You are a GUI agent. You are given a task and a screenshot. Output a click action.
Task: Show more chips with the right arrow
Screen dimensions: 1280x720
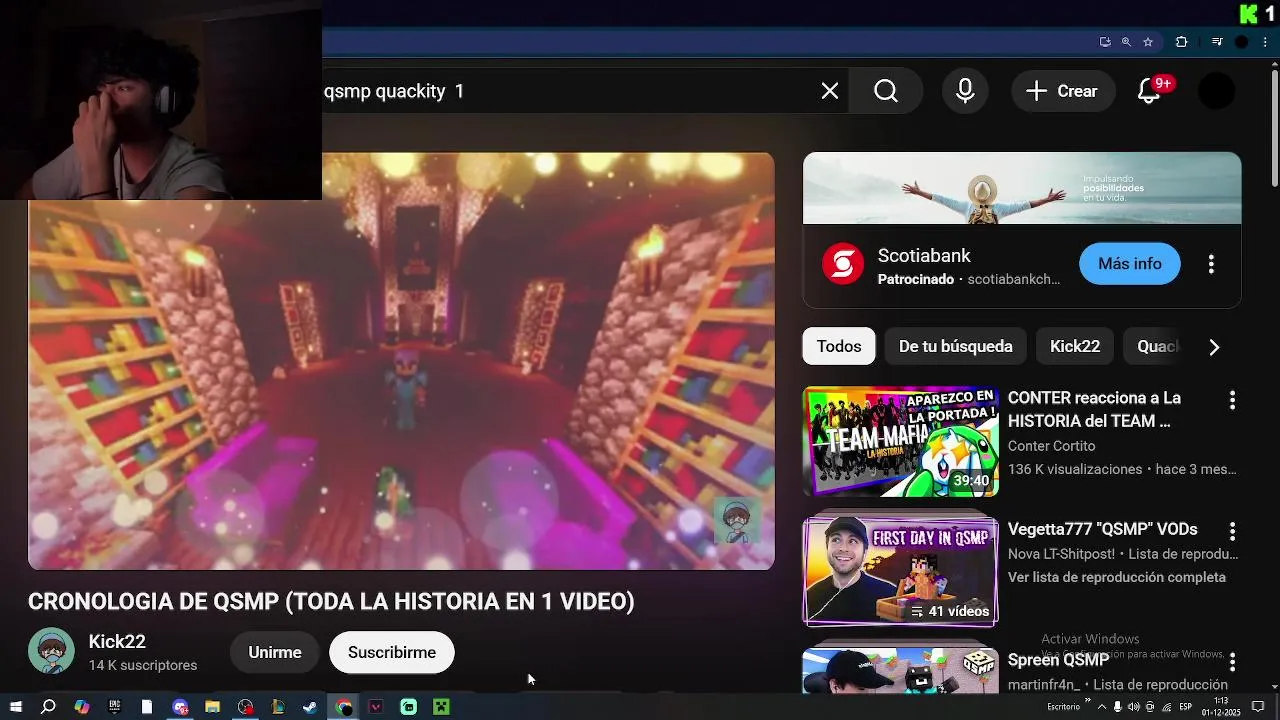coord(1214,347)
